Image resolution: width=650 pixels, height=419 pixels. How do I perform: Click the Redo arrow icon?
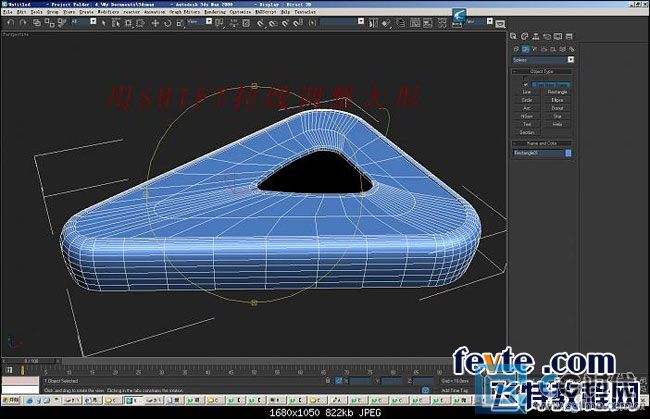pyautogui.click(x=23, y=23)
